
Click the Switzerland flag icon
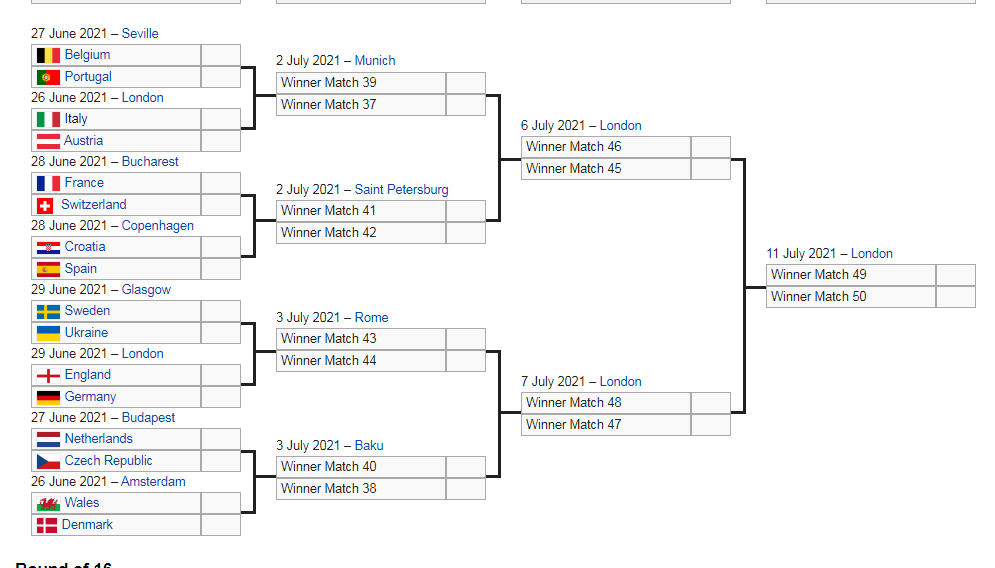pos(45,205)
